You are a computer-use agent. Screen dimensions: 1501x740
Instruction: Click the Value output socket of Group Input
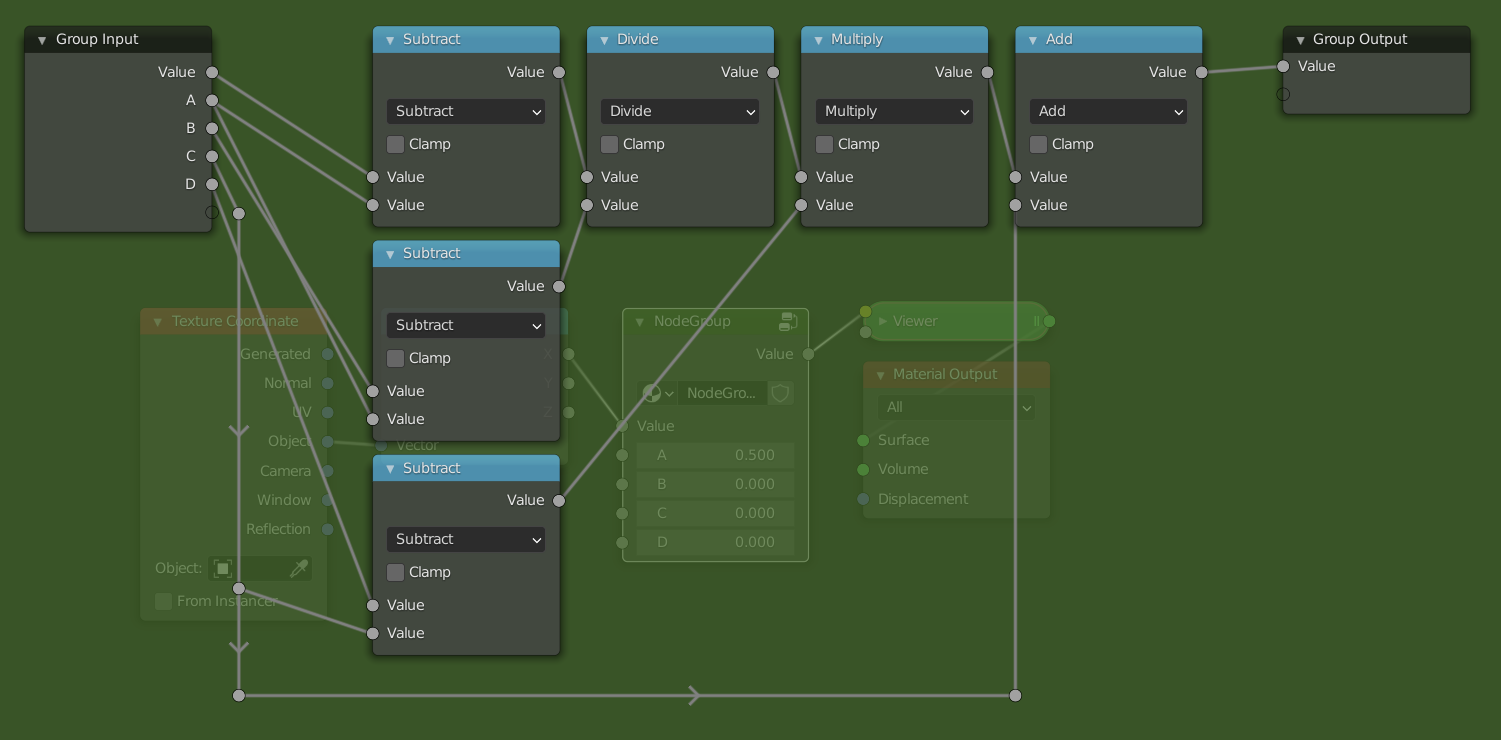pyautogui.click(x=212, y=72)
